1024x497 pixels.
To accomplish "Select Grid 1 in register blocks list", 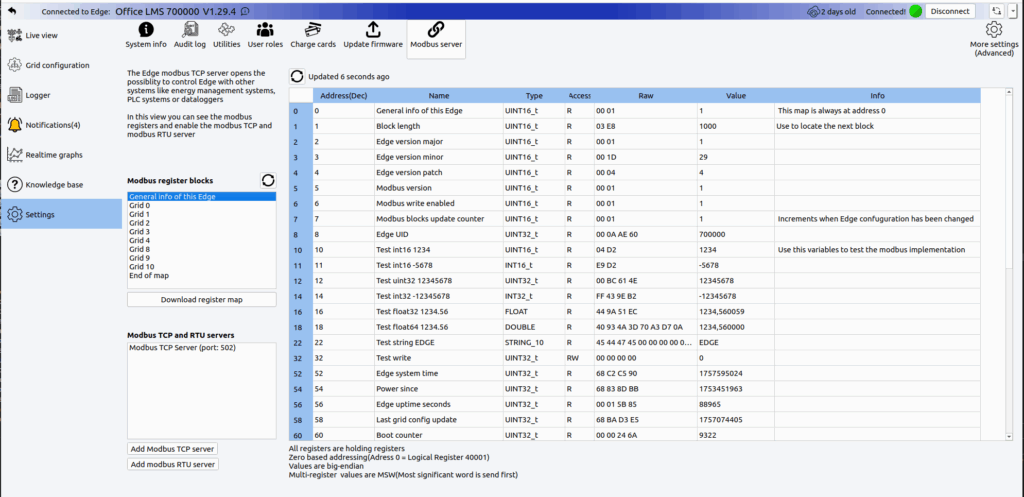I will pyautogui.click(x=202, y=214).
